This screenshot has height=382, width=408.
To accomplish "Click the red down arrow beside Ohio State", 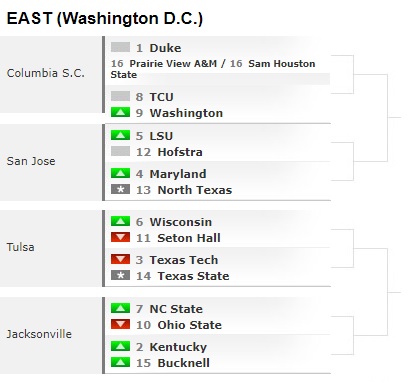I will click(x=120, y=324).
